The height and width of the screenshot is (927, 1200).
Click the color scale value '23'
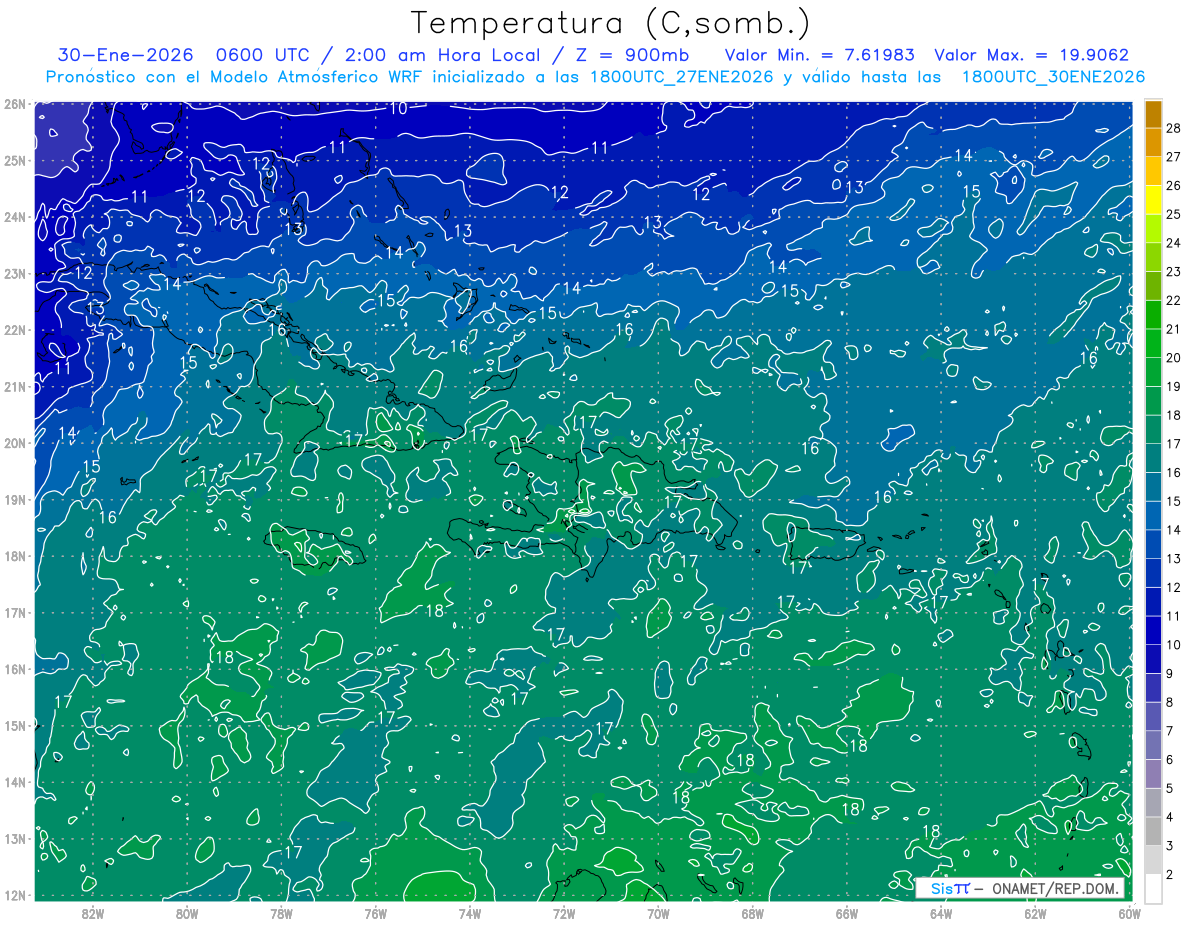[x=1174, y=272]
